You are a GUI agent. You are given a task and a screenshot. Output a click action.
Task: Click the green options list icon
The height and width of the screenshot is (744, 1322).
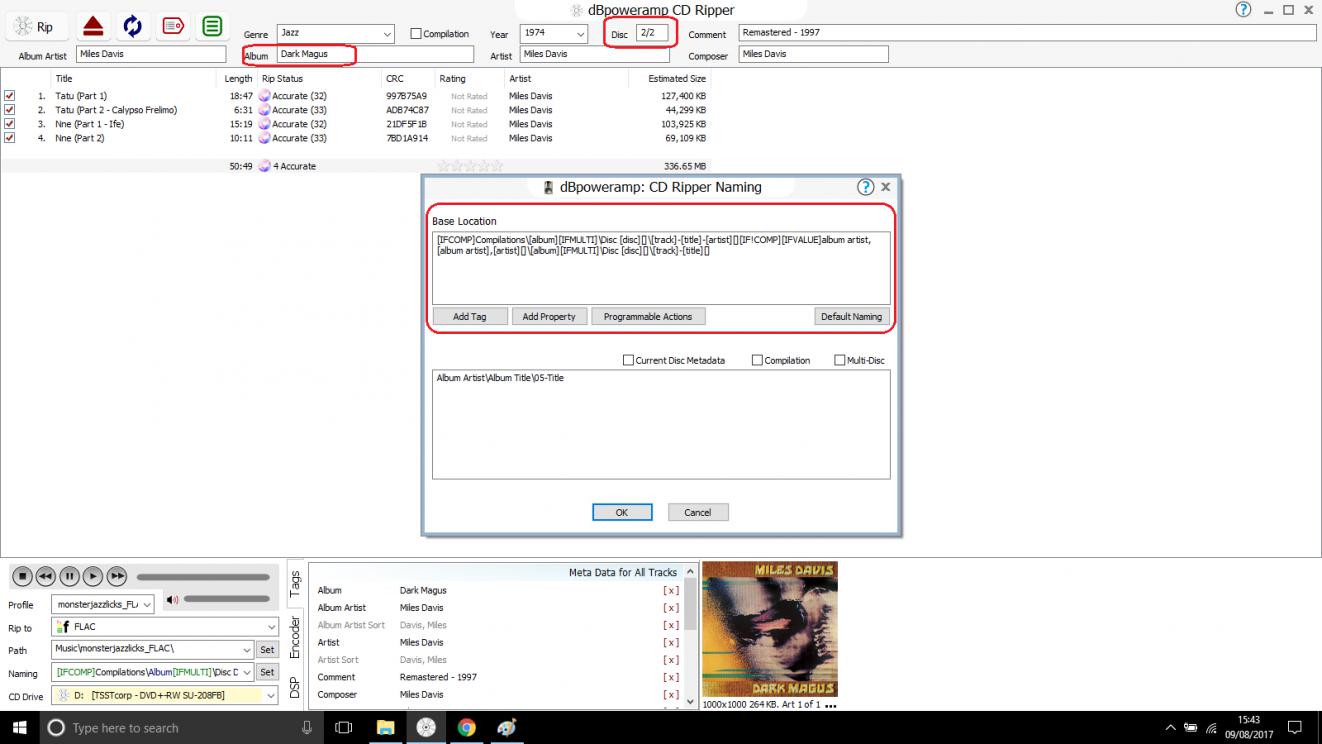pos(212,26)
